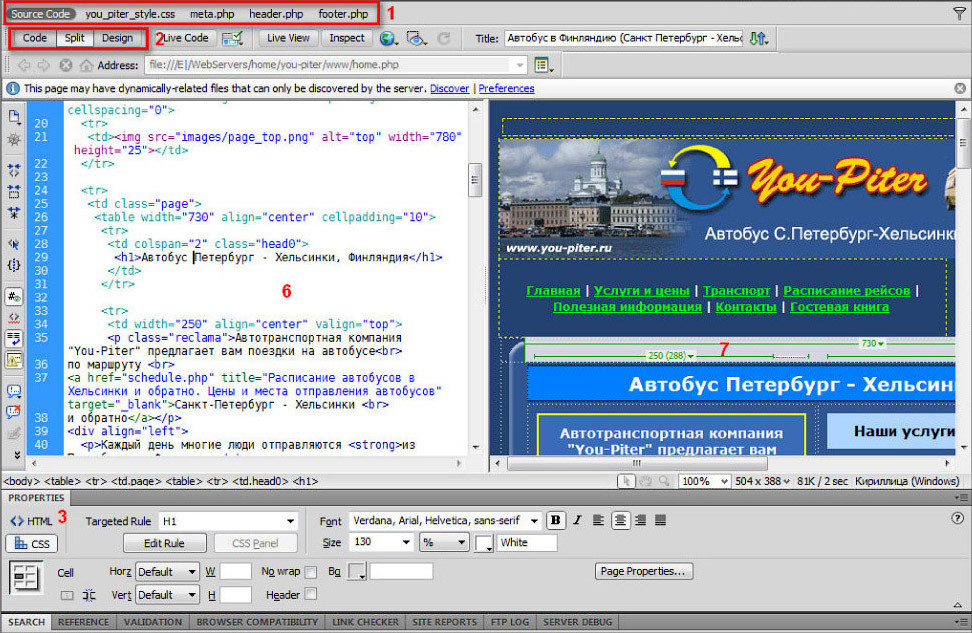The width and height of the screenshot is (972, 633).
Task: Click the Italic formatting icon
Action: pos(577,520)
